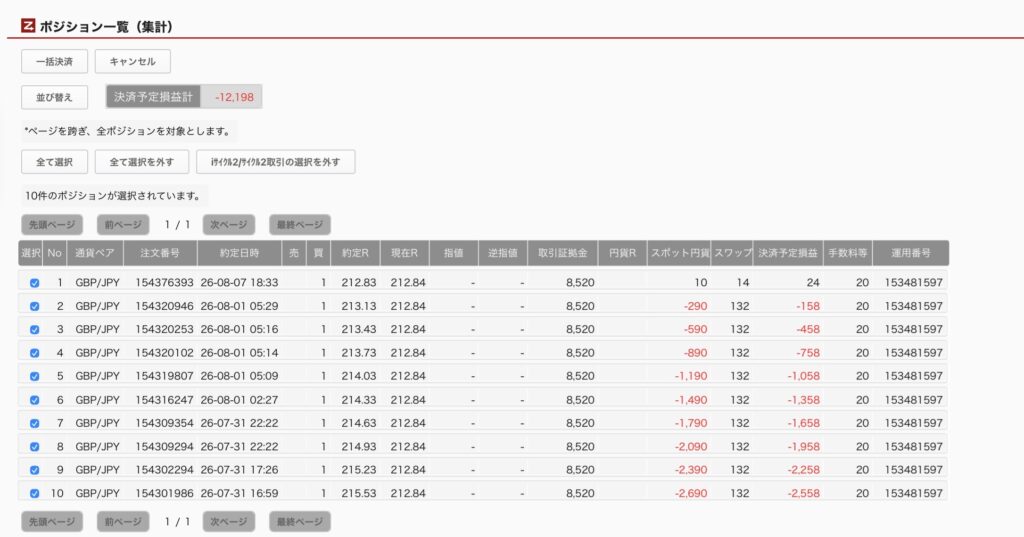Click the 取引証拠金 column header
This screenshot has width=1024, height=537.
[x=563, y=253]
